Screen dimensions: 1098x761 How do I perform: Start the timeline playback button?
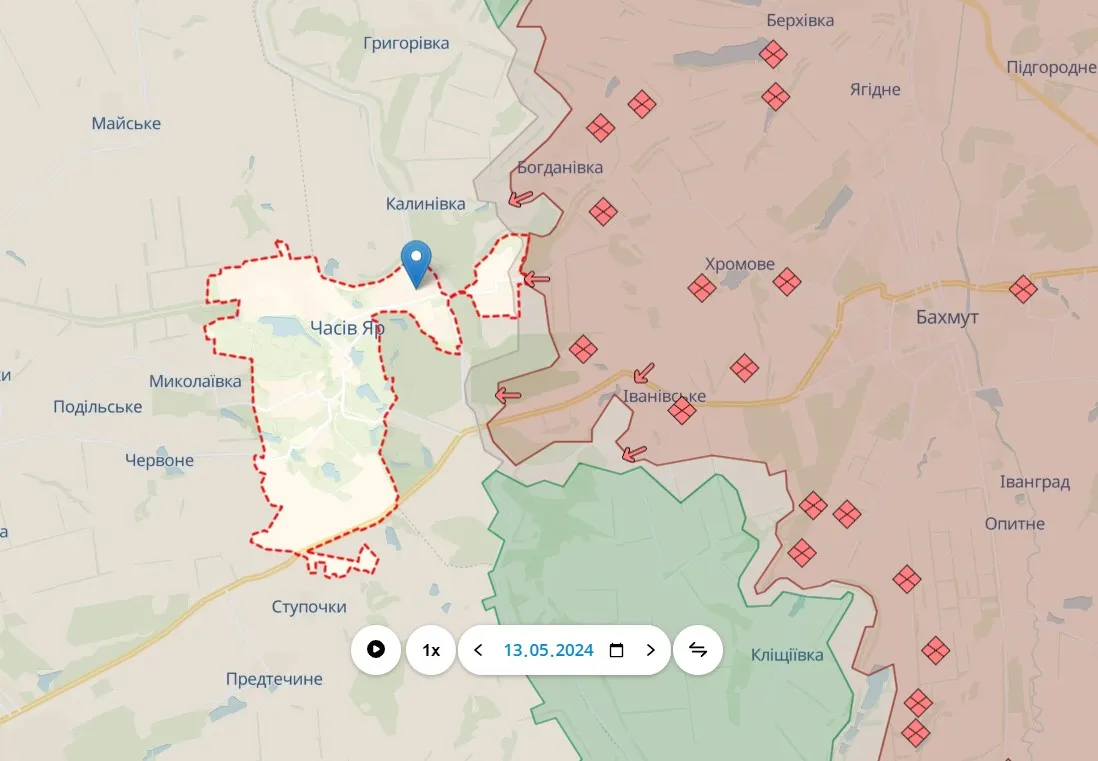click(x=376, y=650)
